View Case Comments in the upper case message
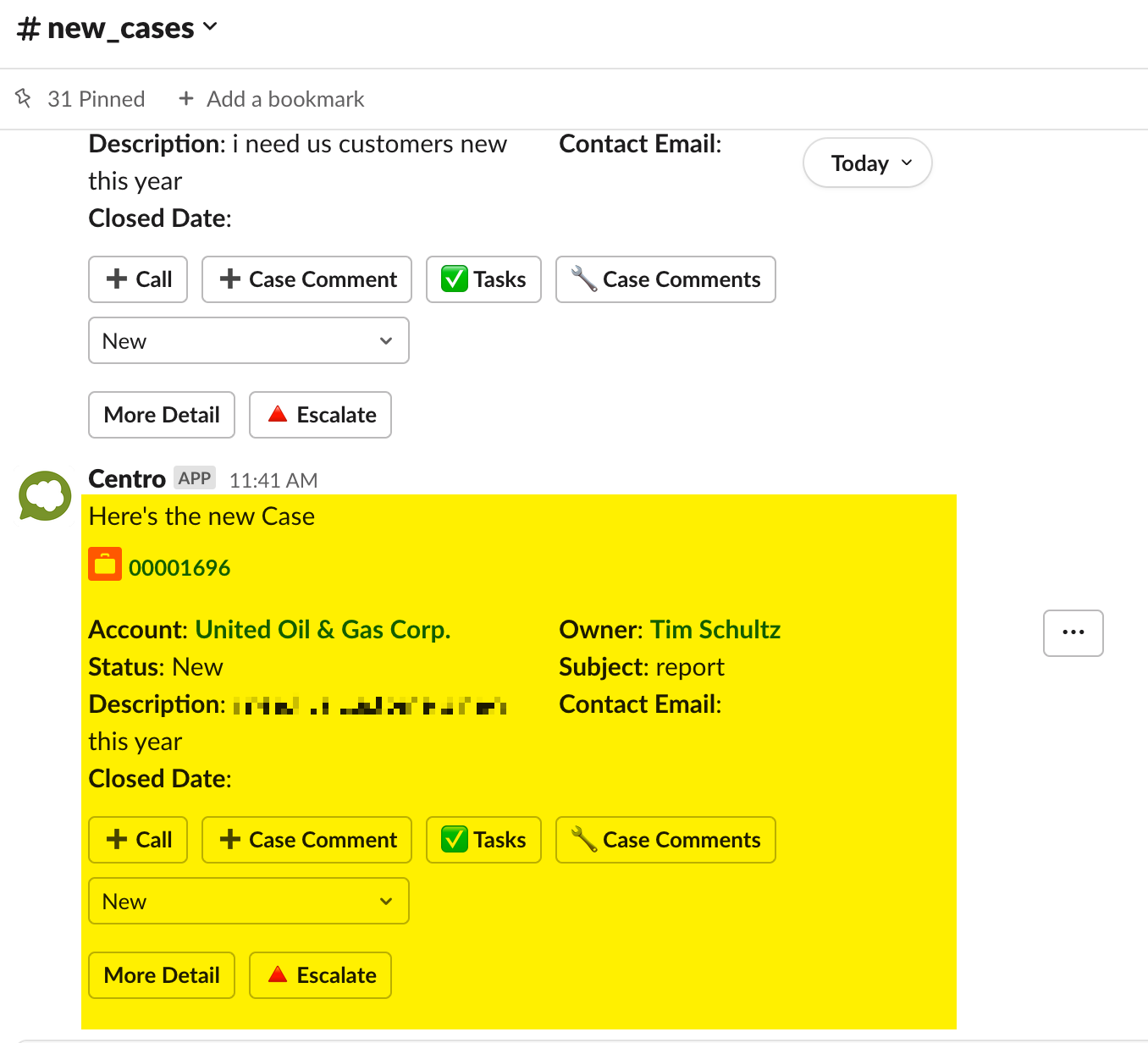 tap(665, 279)
